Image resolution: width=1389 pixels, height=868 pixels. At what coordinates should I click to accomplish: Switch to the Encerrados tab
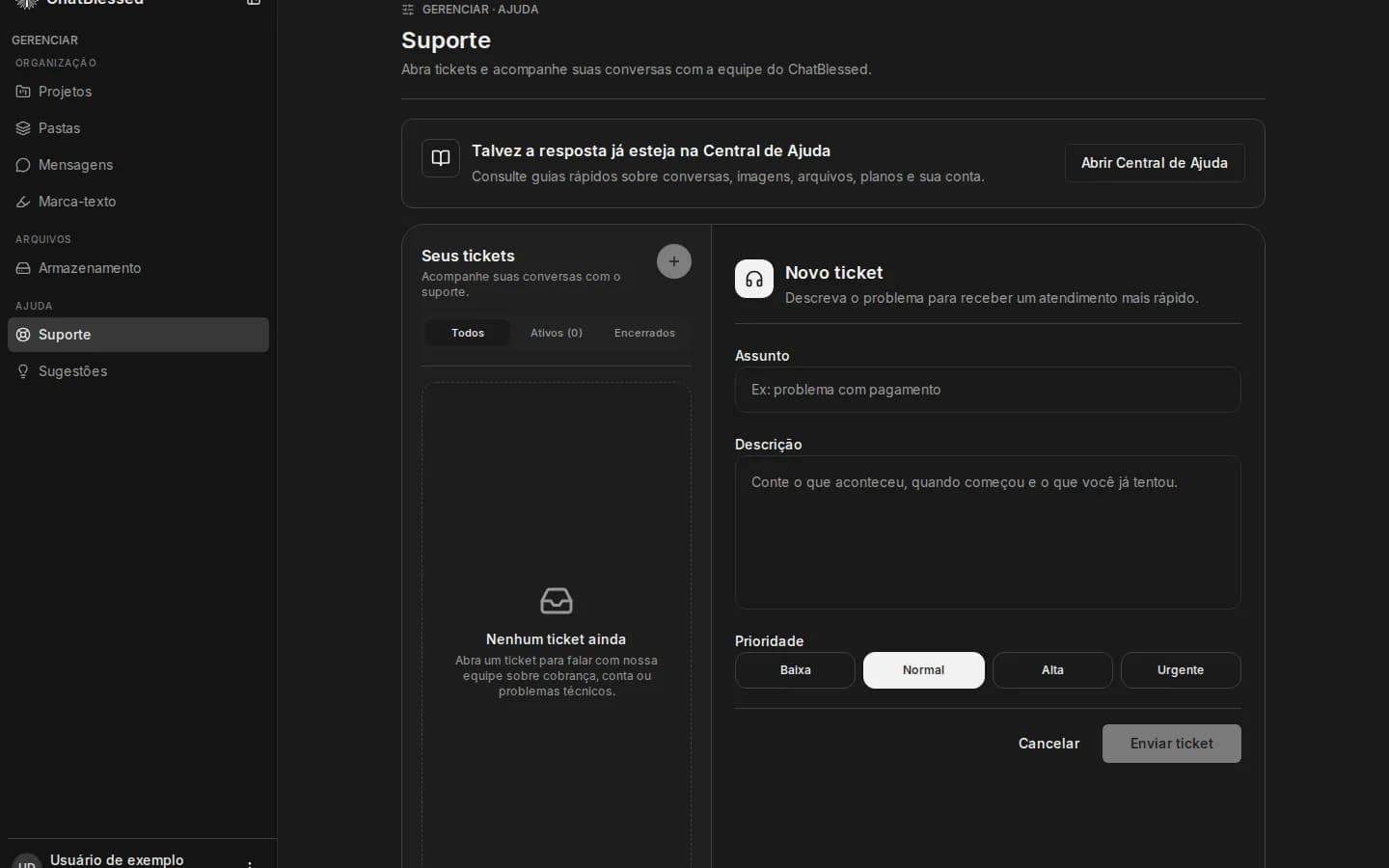[644, 333]
